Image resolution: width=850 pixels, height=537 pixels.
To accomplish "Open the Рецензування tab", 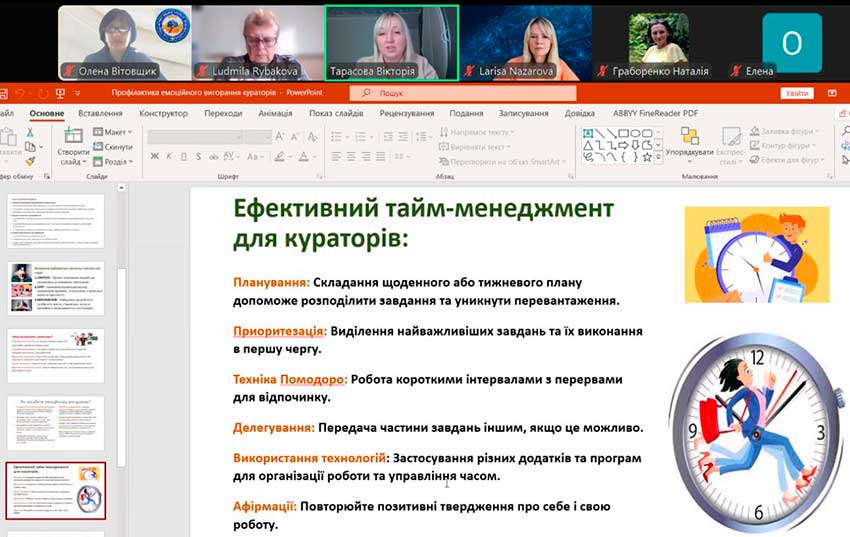I will click(407, 113).
